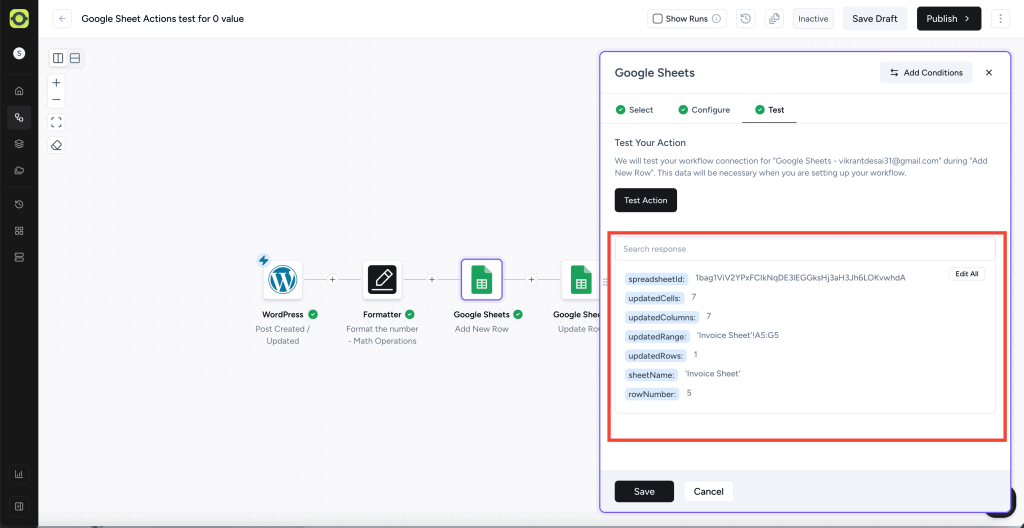
Task: Toggle the Inactive workflow status
Action: [813, 19]
